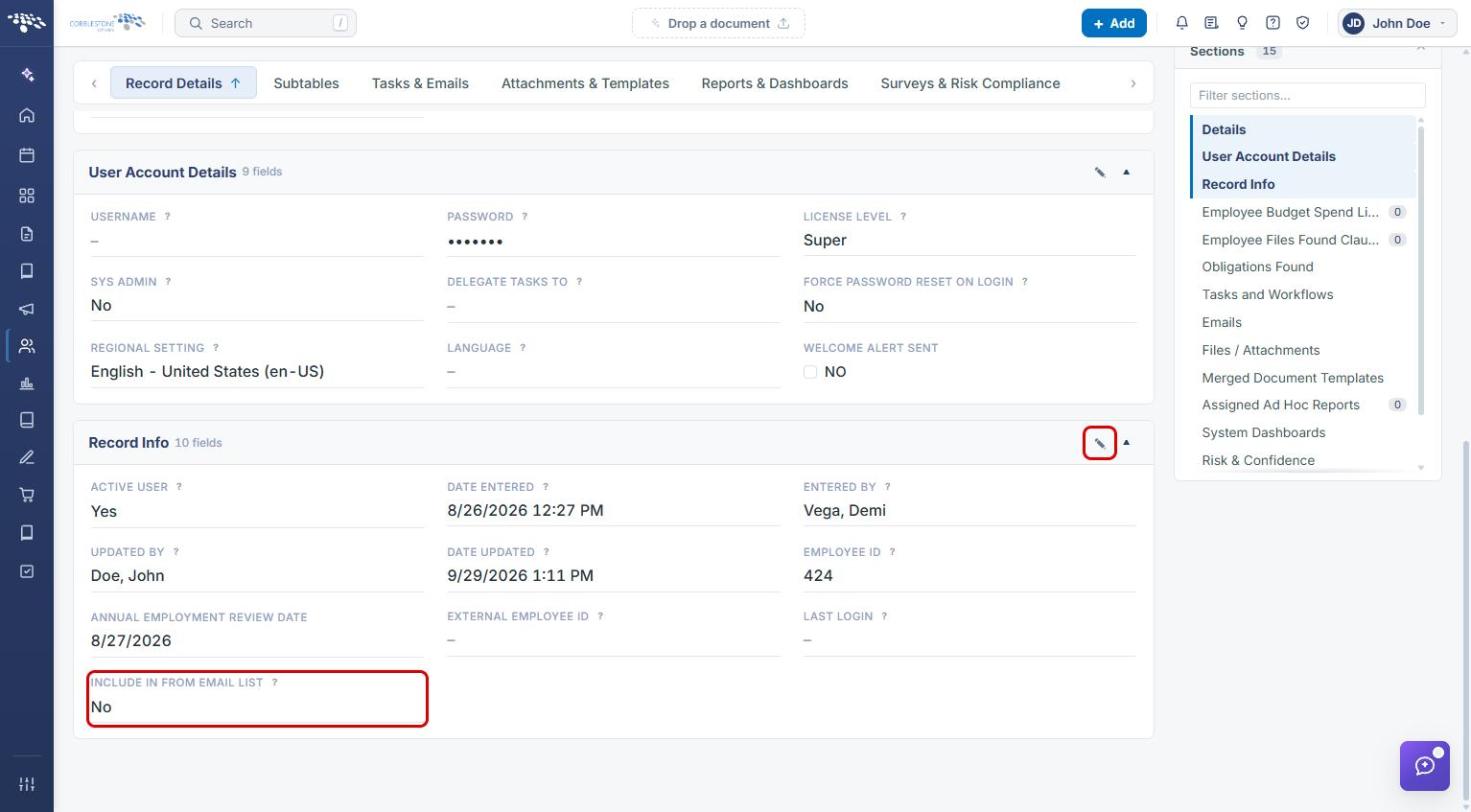
Task: Click the Entered By value Vega, Demi
Action: click(844, 511)
